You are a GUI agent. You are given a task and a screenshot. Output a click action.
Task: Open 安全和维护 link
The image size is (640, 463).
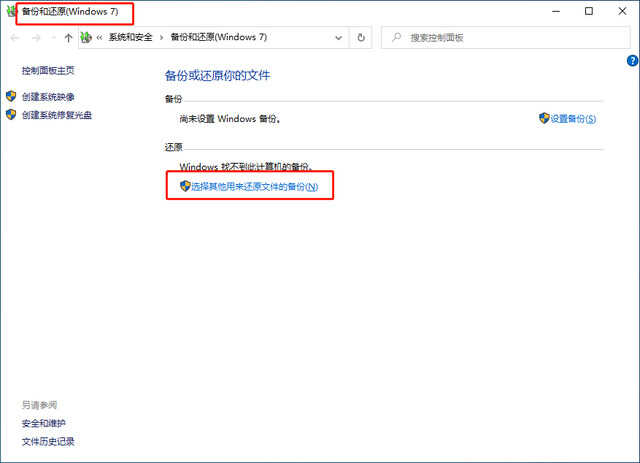[44, 423]
